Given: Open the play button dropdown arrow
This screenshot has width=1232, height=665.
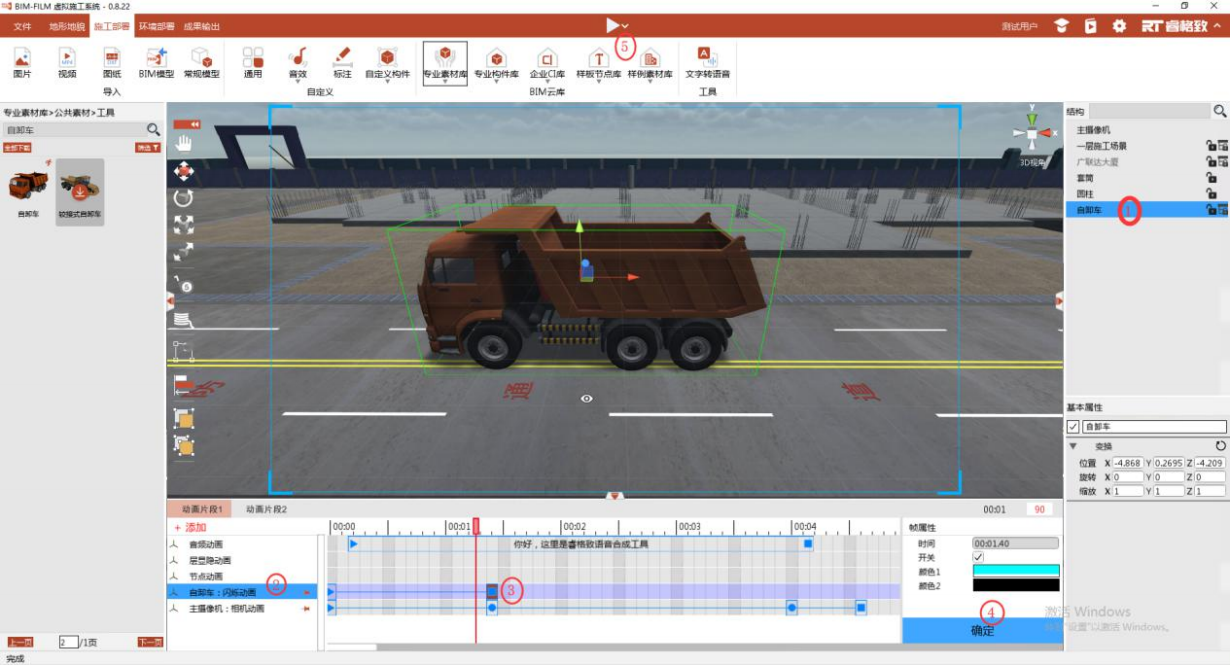Looking at the screenshot, I should (625, 26).
